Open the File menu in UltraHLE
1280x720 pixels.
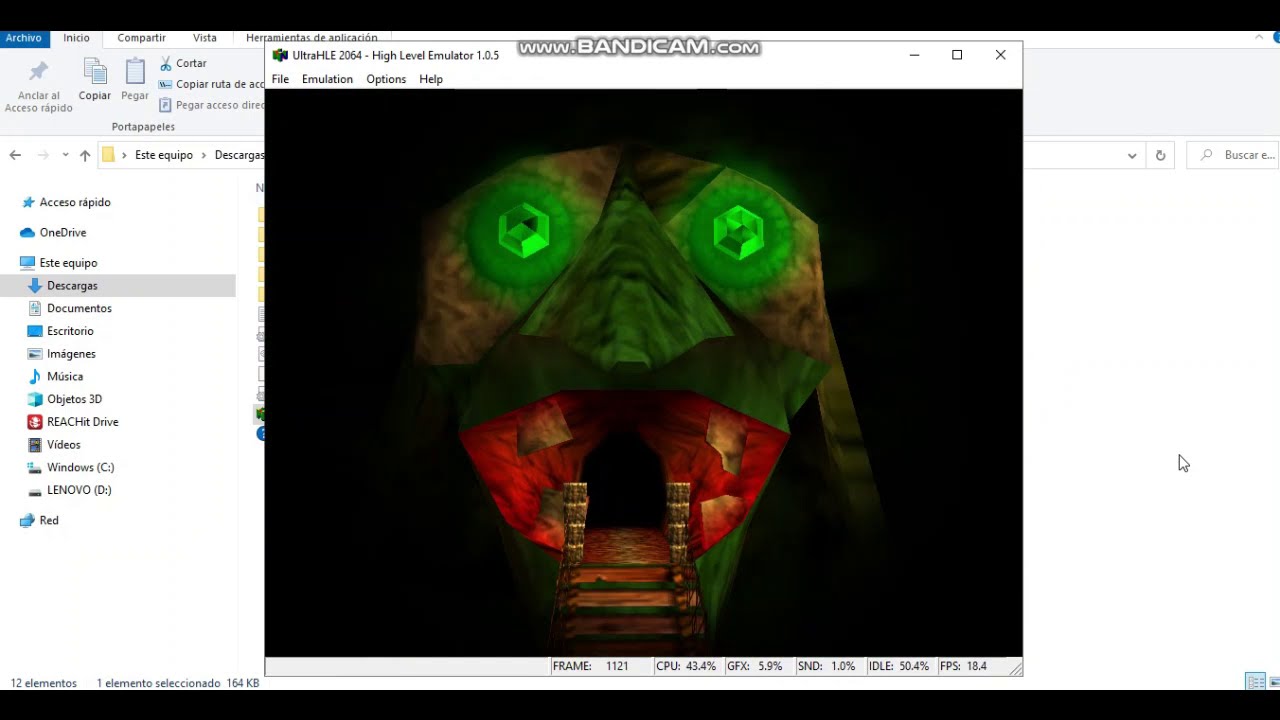click(280, 79)
